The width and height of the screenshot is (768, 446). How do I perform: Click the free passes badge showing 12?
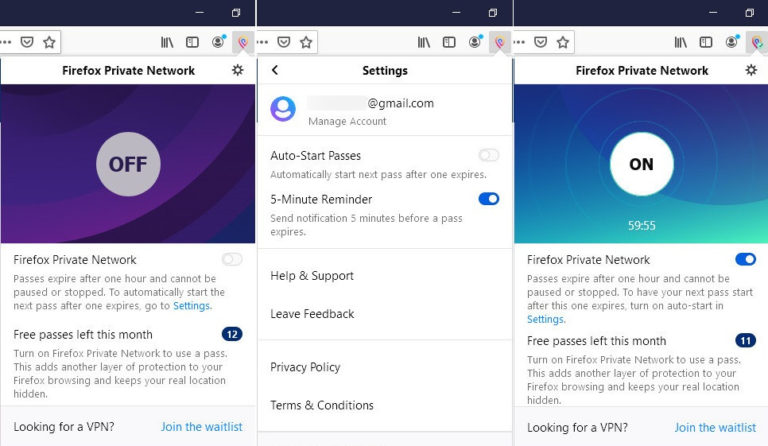pyautogui.click(x=232, y=333)
